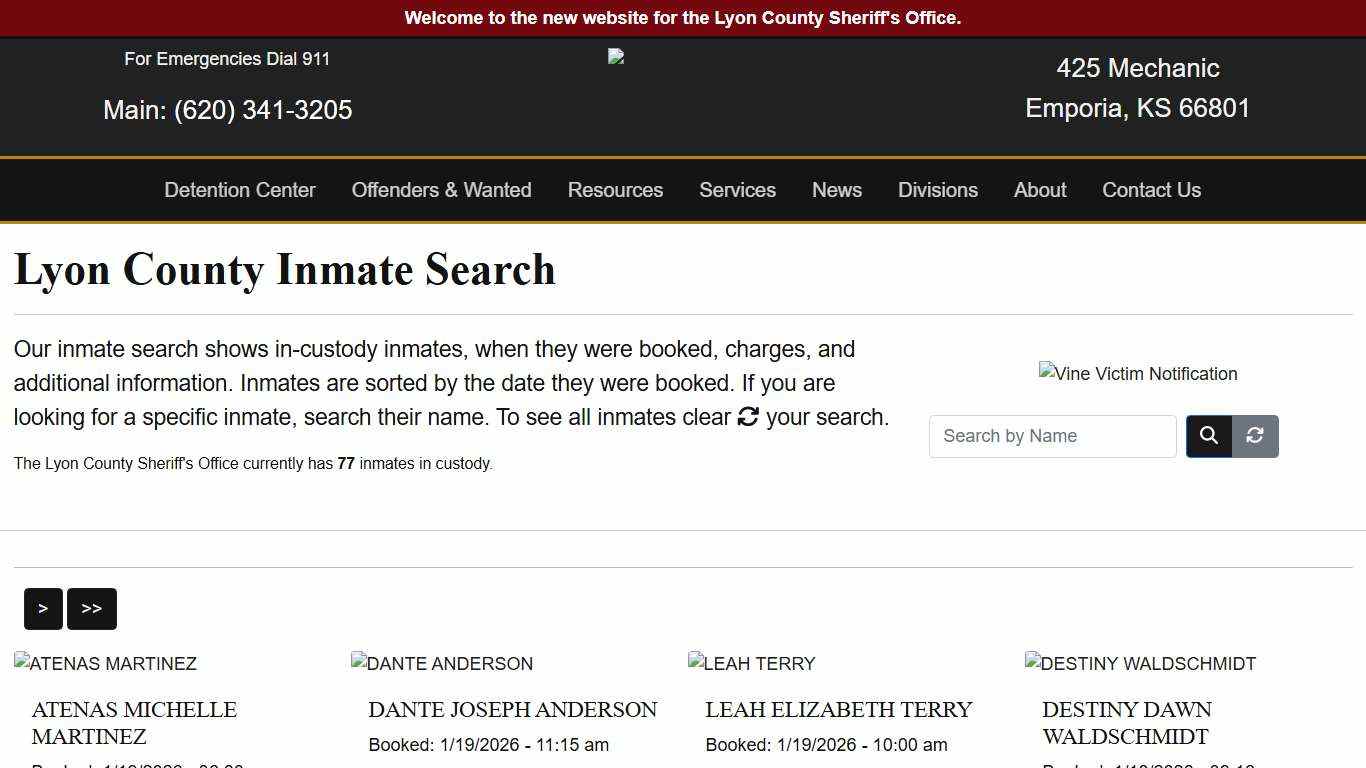
Task: Click the Search by Name input field
Action: click(x=1052, y=436)
